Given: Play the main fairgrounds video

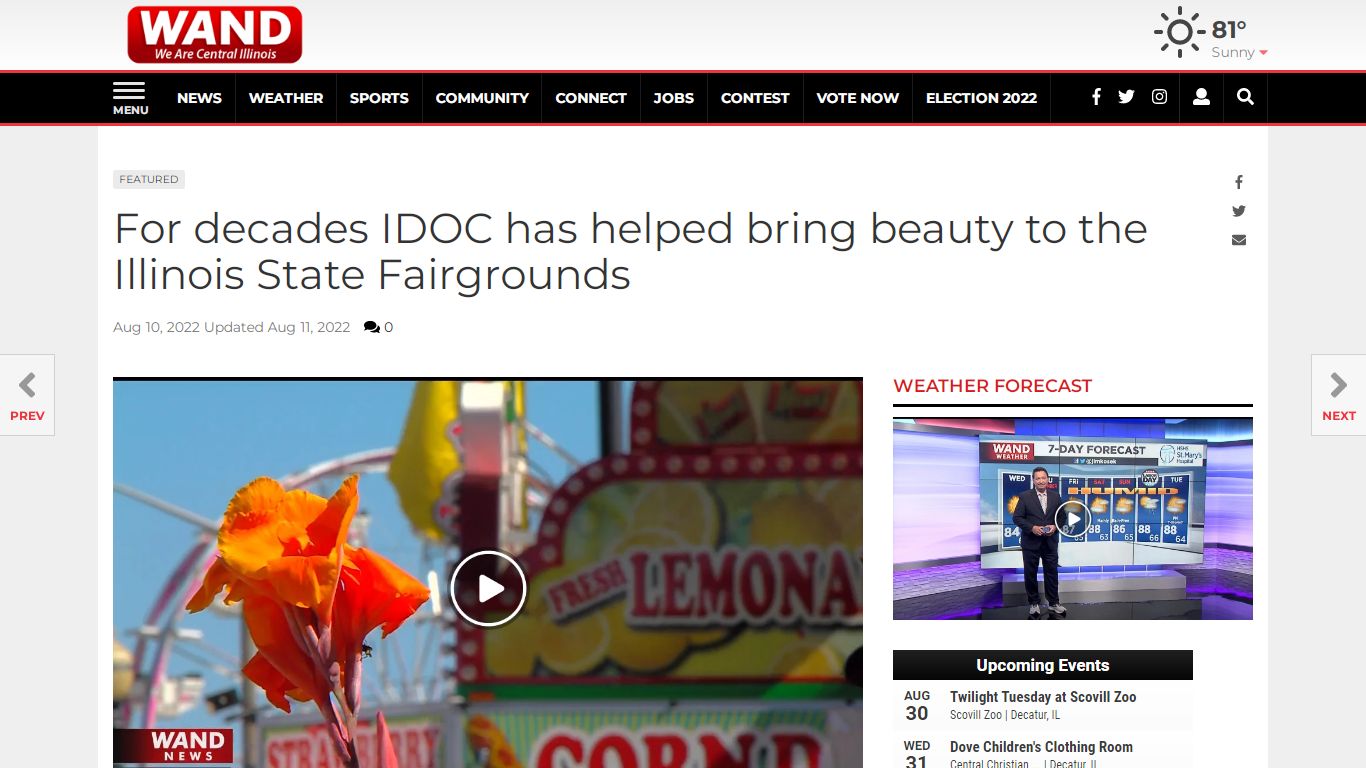Looking at the screenshot, I should [x=488, y=588].
